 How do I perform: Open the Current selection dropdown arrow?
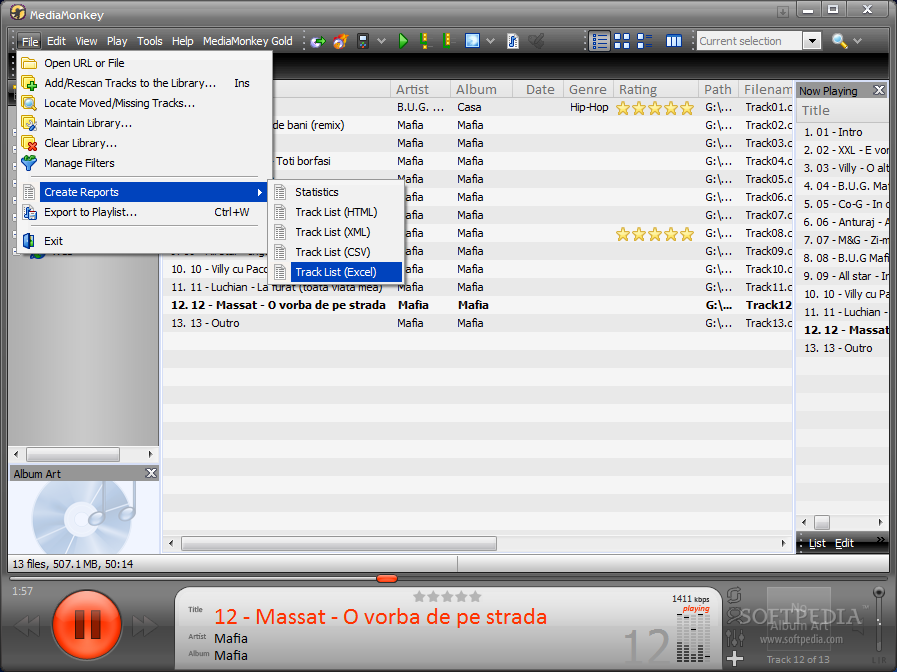coord(812,41)
